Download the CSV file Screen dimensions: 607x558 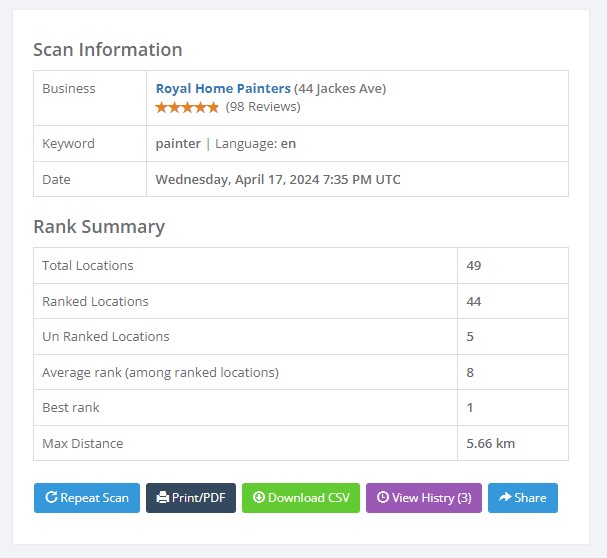coord(300,498)
